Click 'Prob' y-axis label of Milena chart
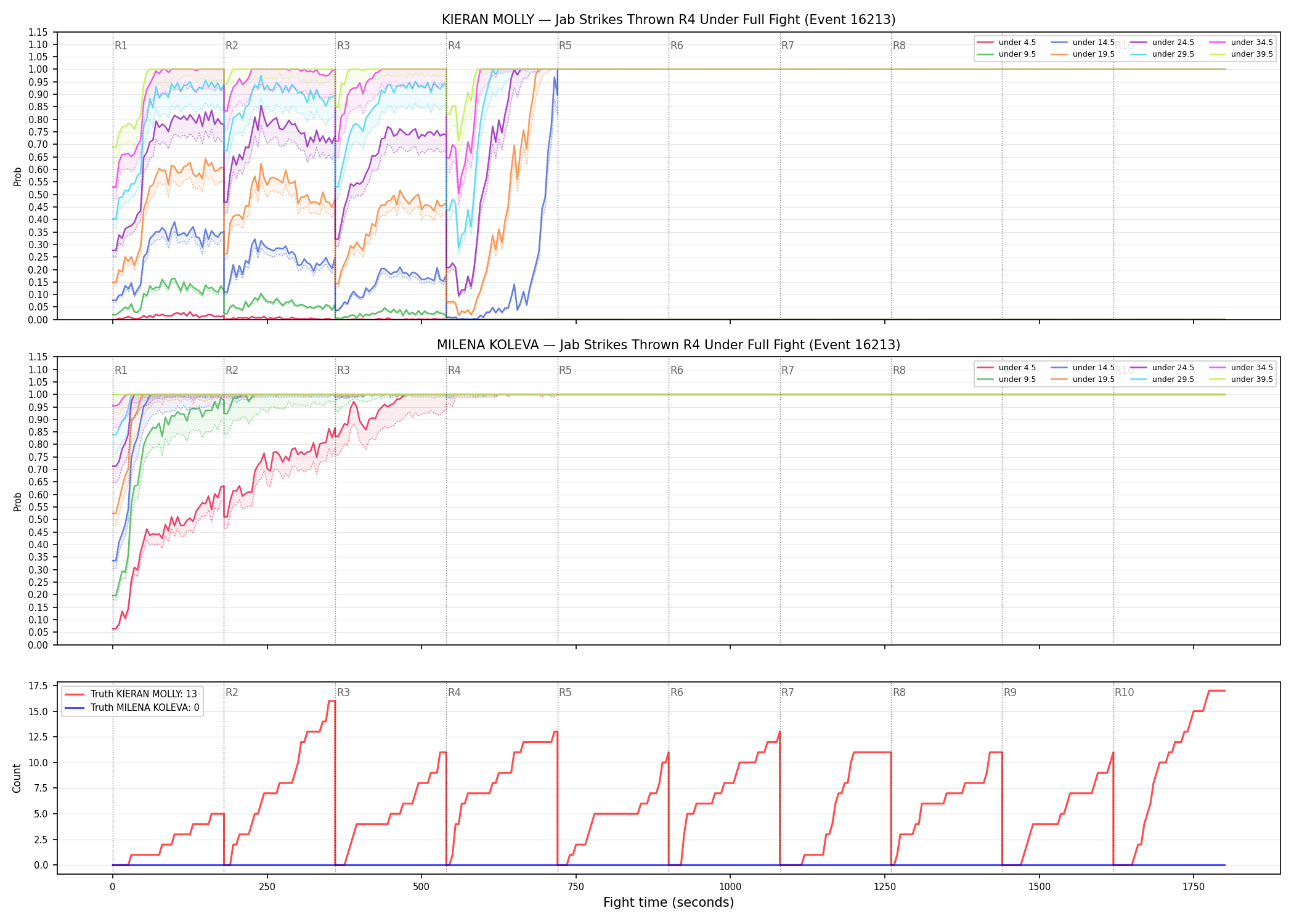This screenshot has height=924, width=1294. 18,501
